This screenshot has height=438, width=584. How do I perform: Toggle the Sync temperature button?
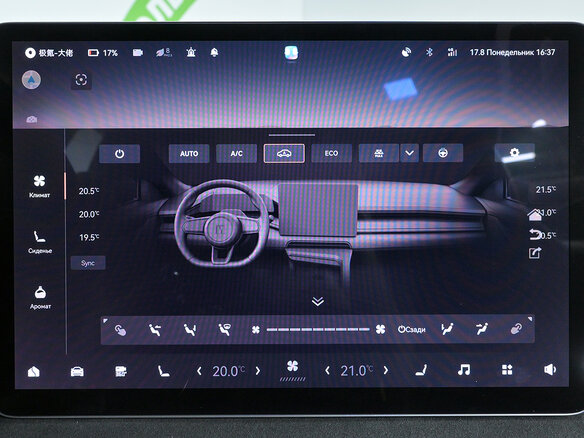88,263
